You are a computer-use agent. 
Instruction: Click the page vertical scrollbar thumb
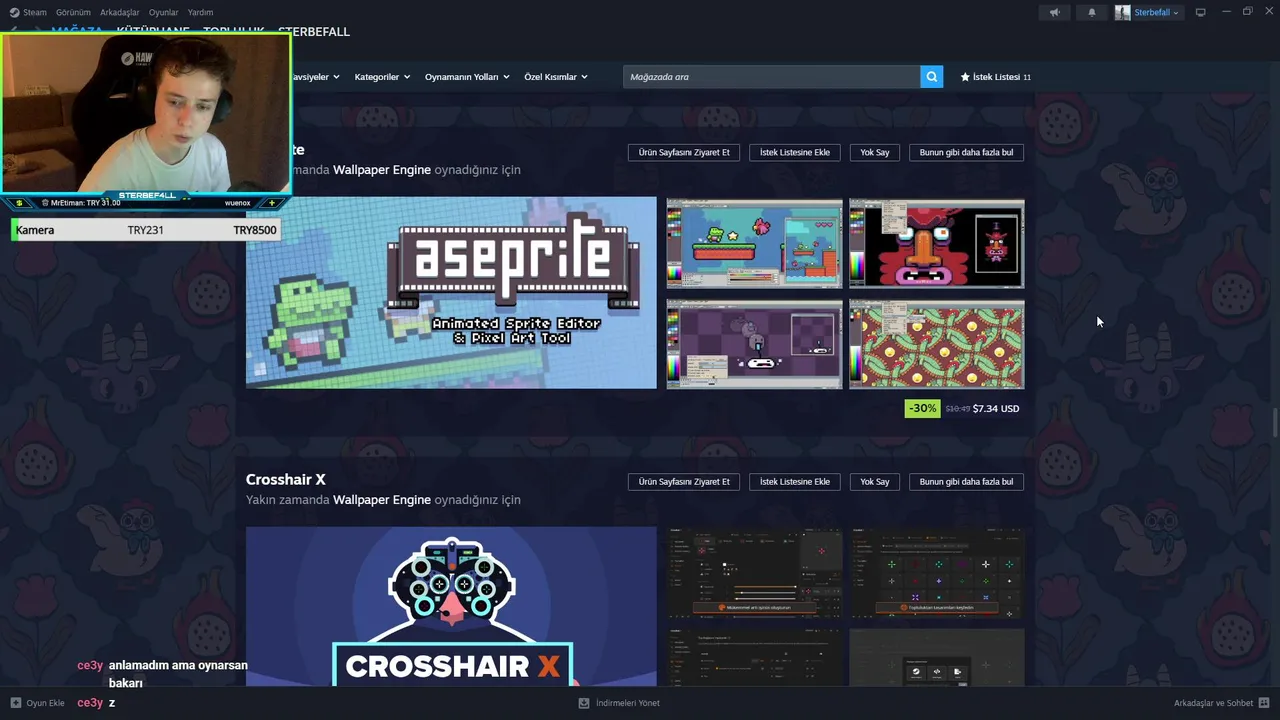coord(1274,422)
